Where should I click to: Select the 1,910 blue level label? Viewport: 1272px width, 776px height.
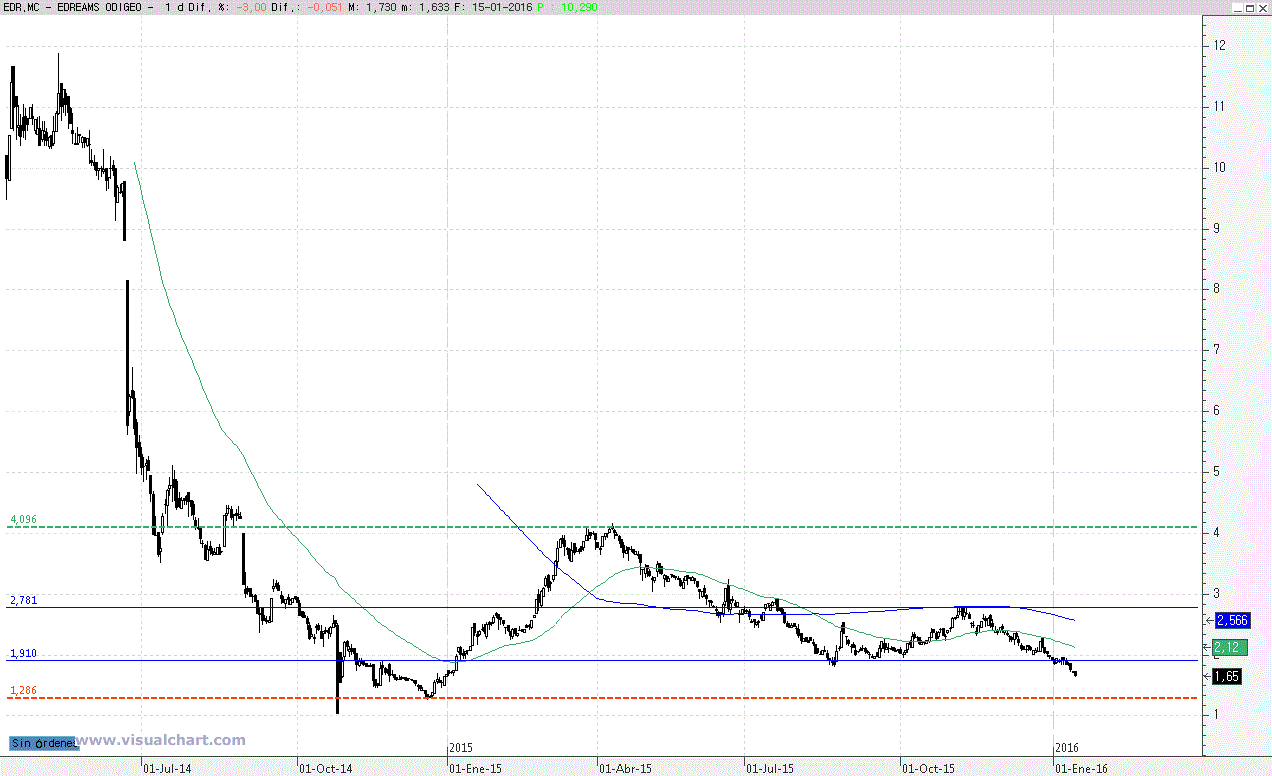coord(23,653)
